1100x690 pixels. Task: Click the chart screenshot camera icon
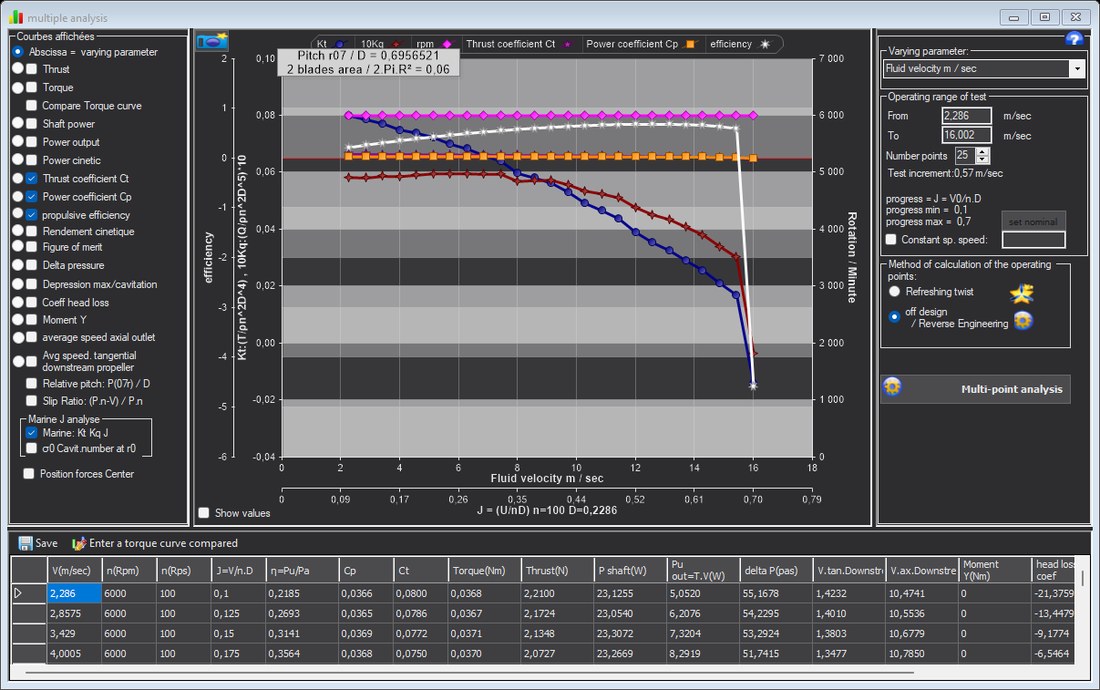(x=212, y=41)
